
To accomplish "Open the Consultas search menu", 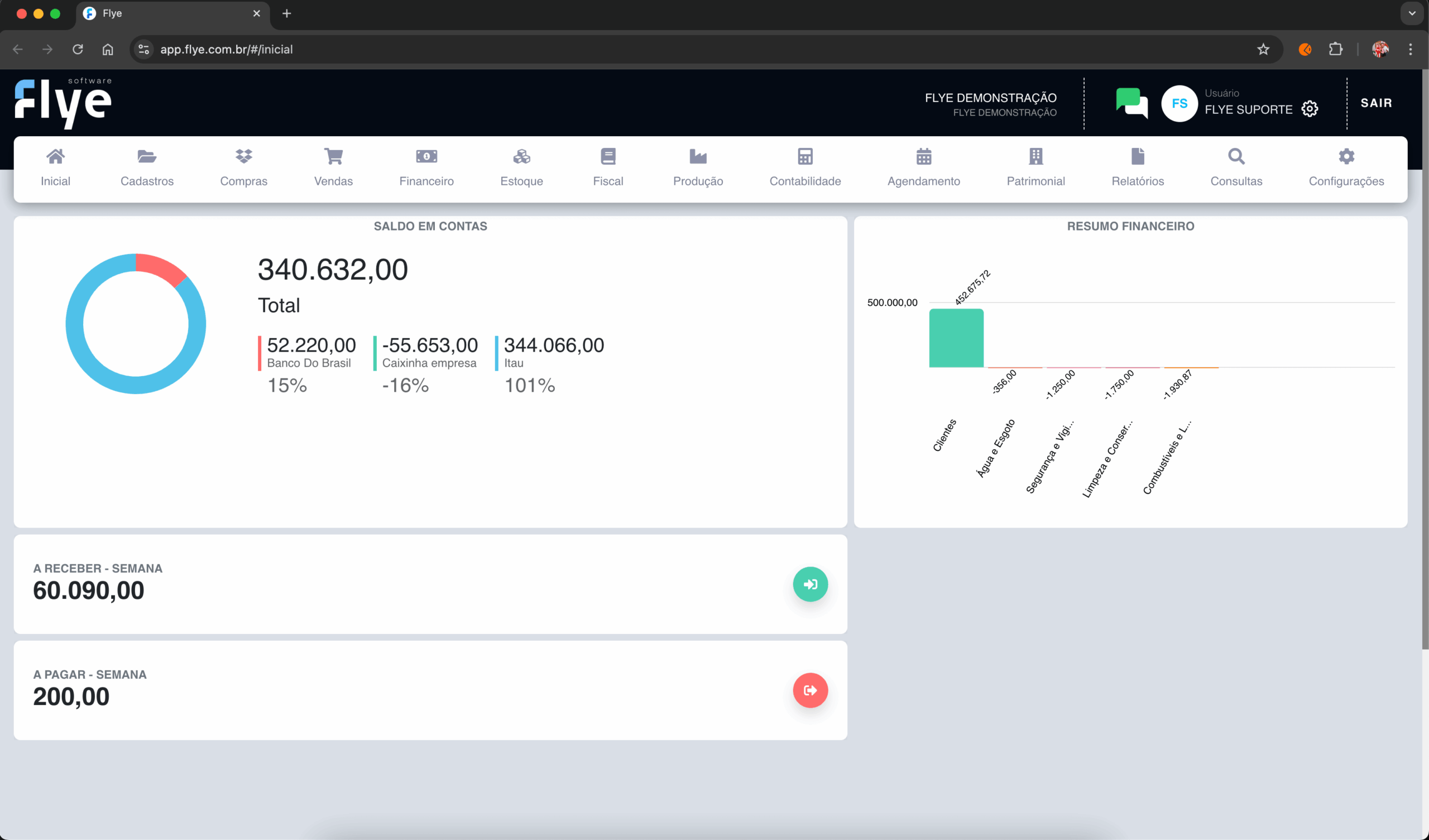I will (x=1236, y=168).
